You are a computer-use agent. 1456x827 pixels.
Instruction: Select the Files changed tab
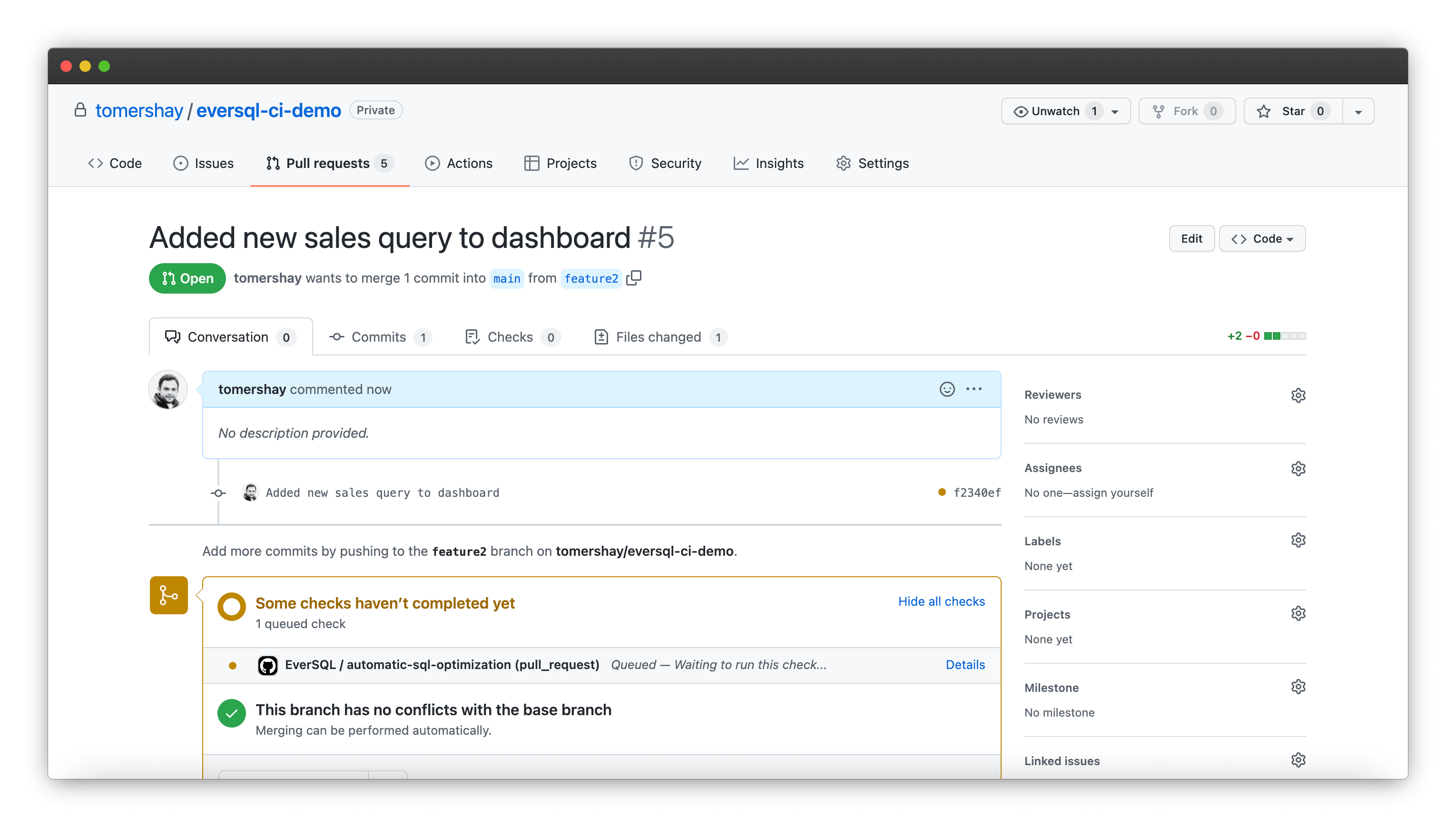pos(660,337)
